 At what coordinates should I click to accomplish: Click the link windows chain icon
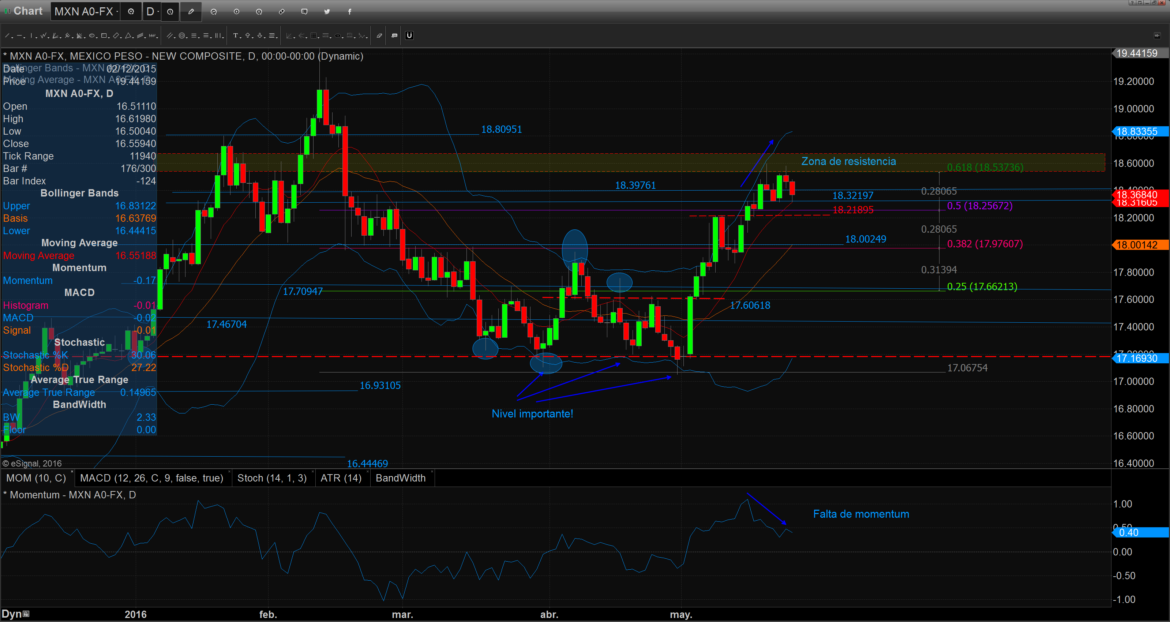coord(281,11)
